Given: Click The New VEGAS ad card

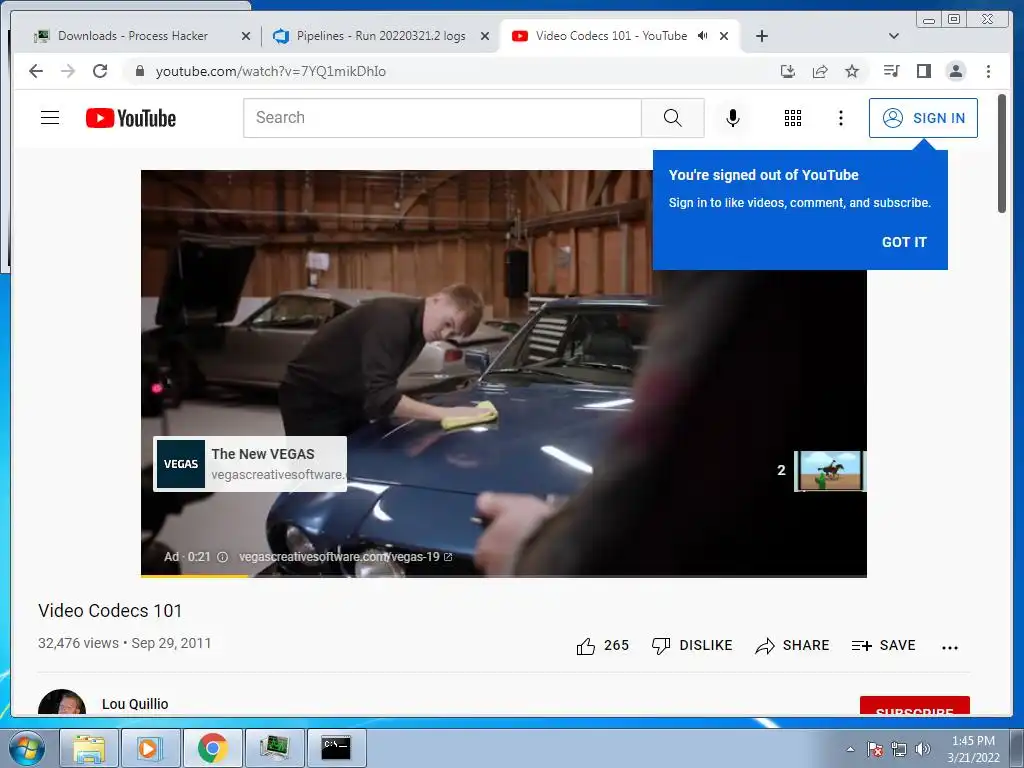Looking at the screenshot, I should (250, 464).
